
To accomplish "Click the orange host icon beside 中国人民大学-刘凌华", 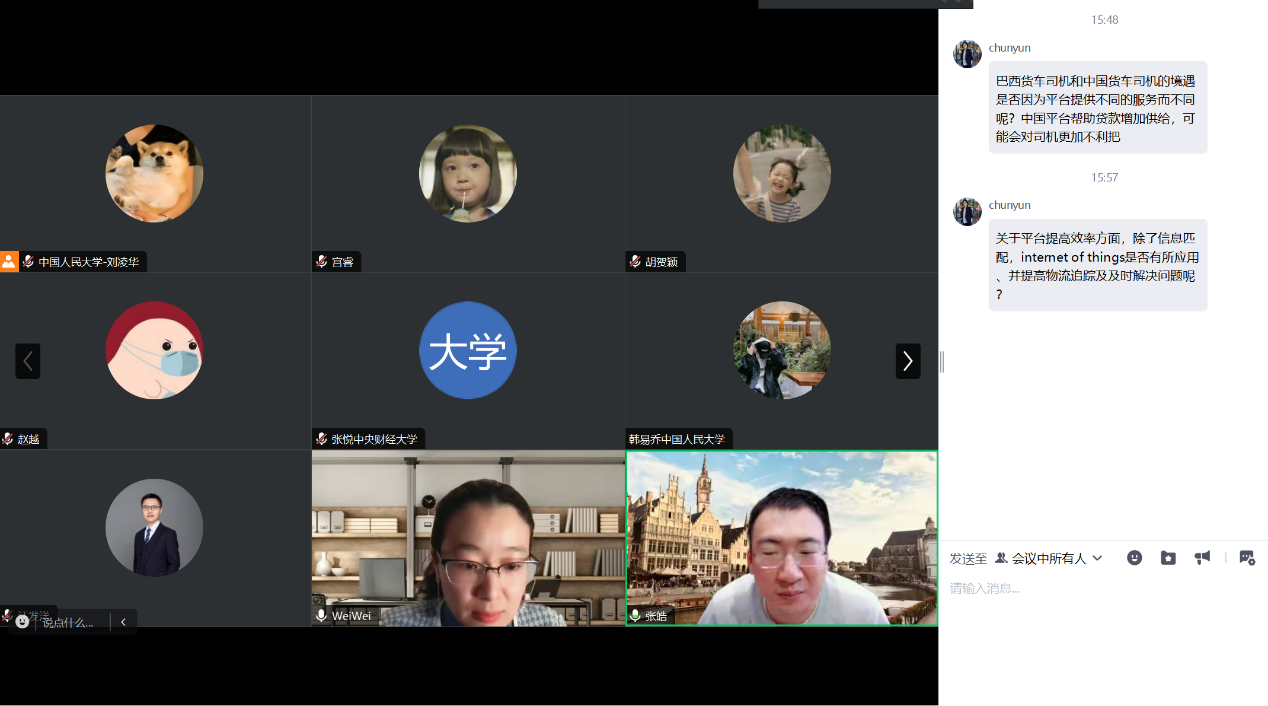I will (x=9, y=262).
